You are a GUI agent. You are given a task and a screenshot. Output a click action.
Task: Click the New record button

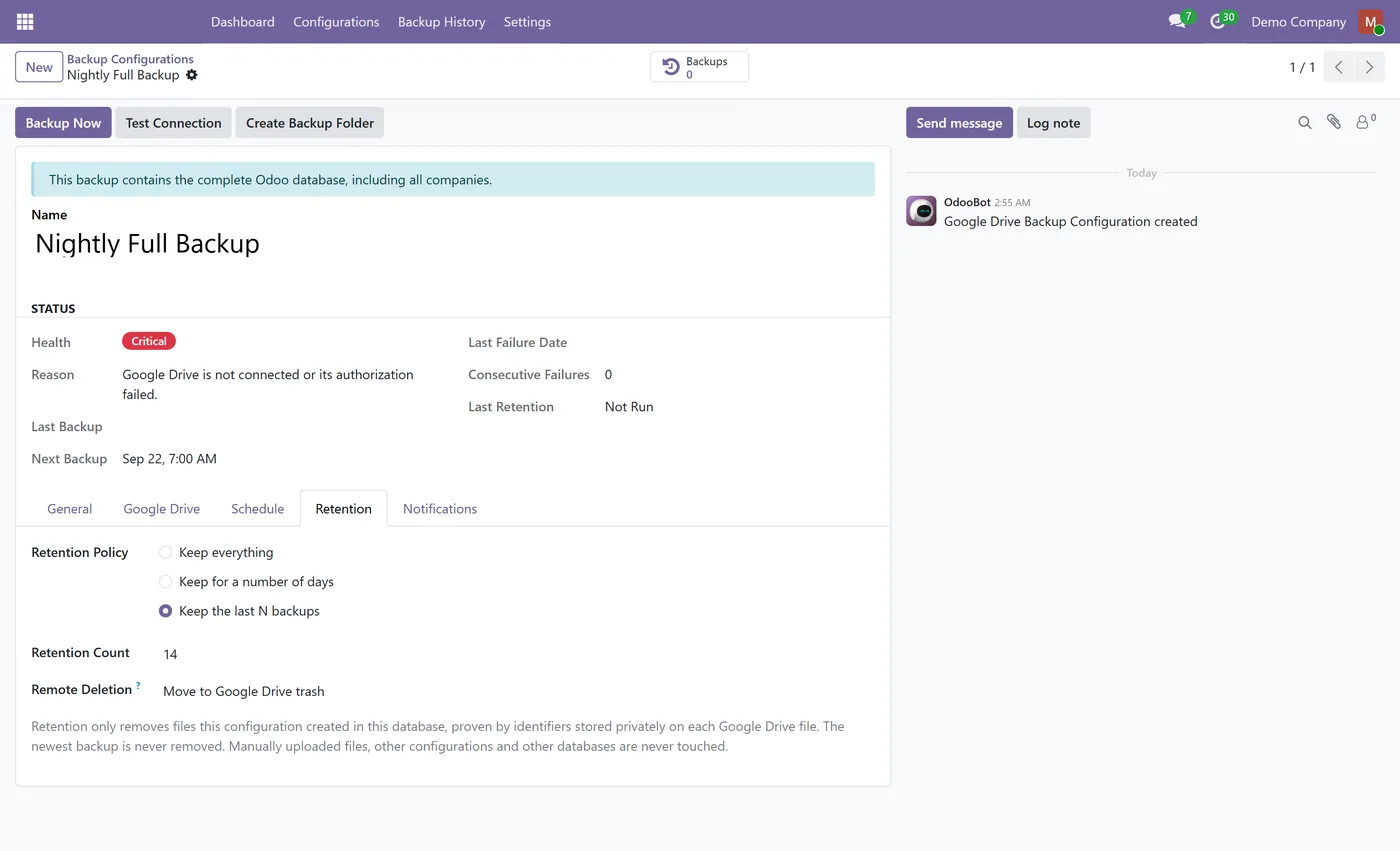pos(39,67)
